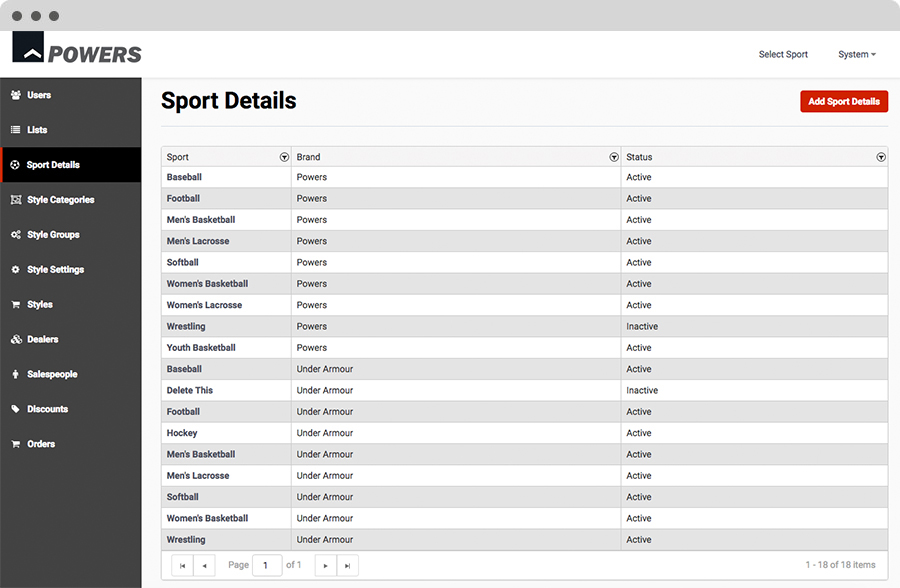
Task: Open the Status column filter menu
Action: [x=881, y=157]
